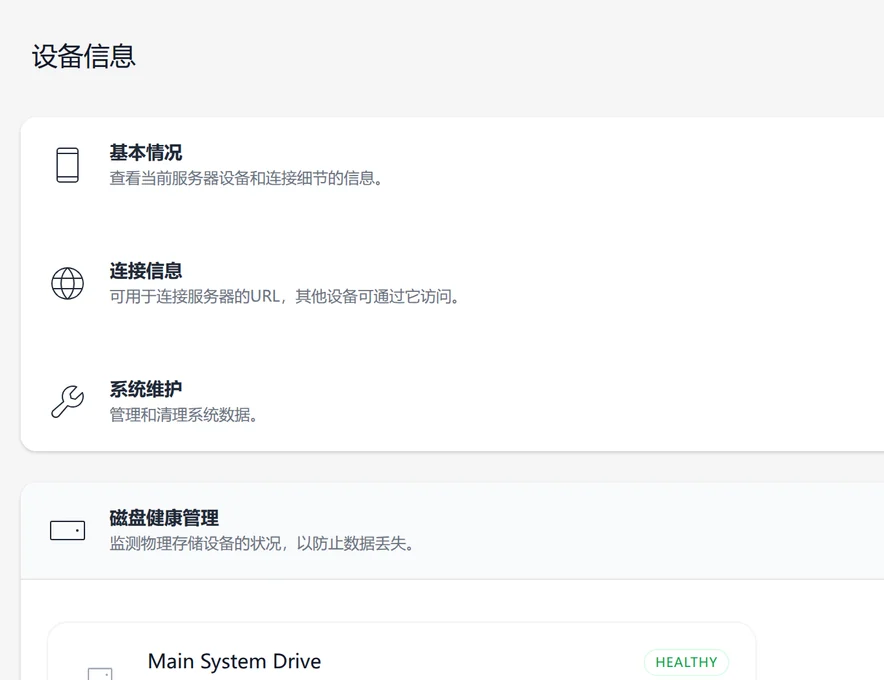Click the 设备信息 page title
This screenshot has height=680, width=884.
(83, 56)
